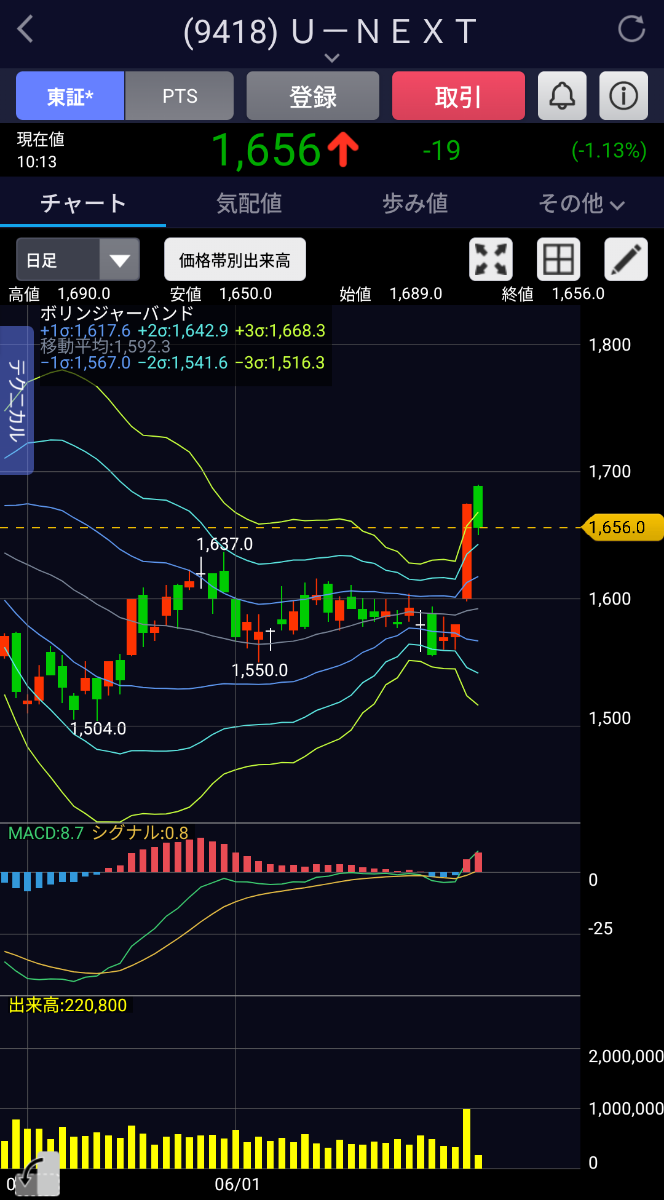Viewport: 664px width, 1200px height.
Task: Switch to the 気配値 tab
Action: point(249,204)
